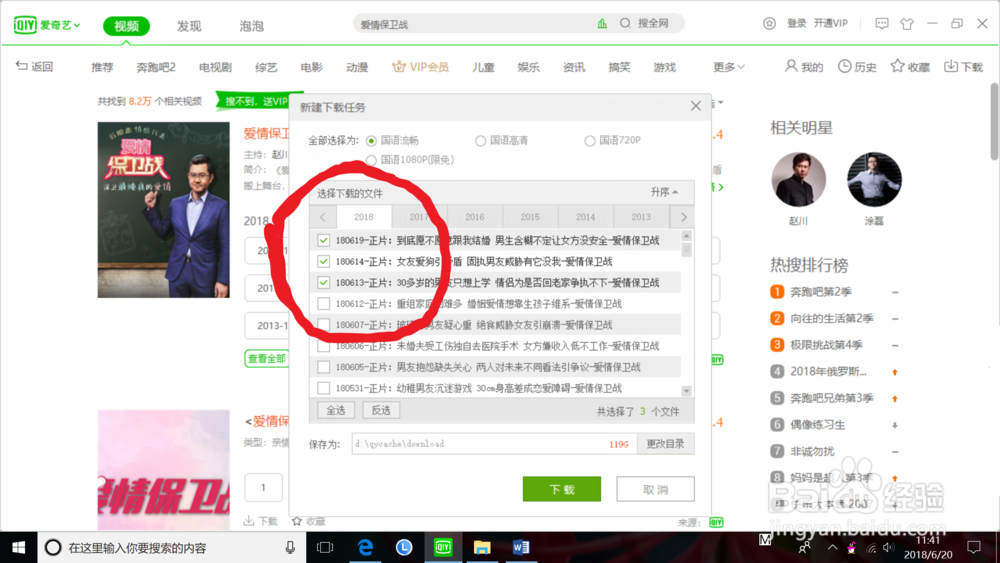Select 国语1080P(限免) radio

[372, 160]
